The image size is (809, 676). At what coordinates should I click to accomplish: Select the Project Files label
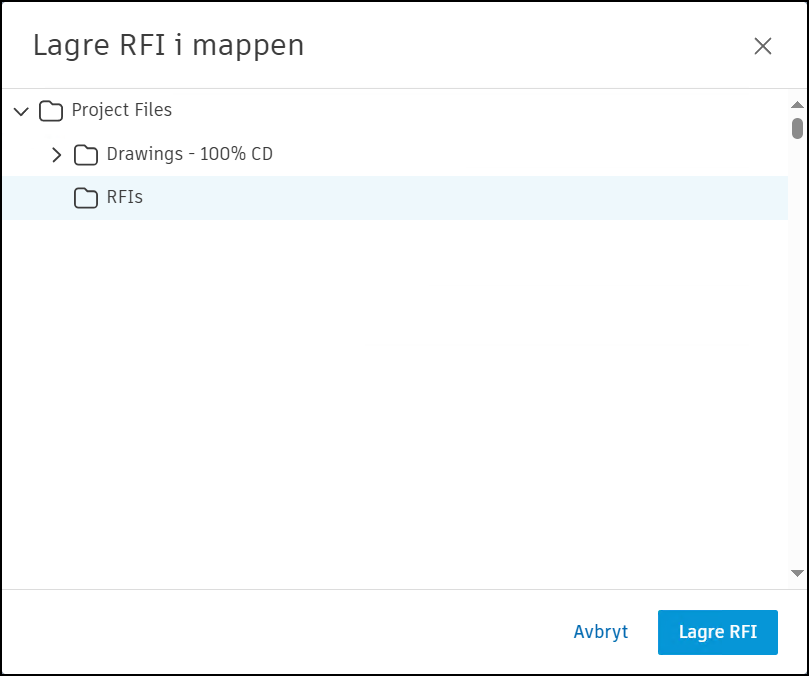click(122, 111)
